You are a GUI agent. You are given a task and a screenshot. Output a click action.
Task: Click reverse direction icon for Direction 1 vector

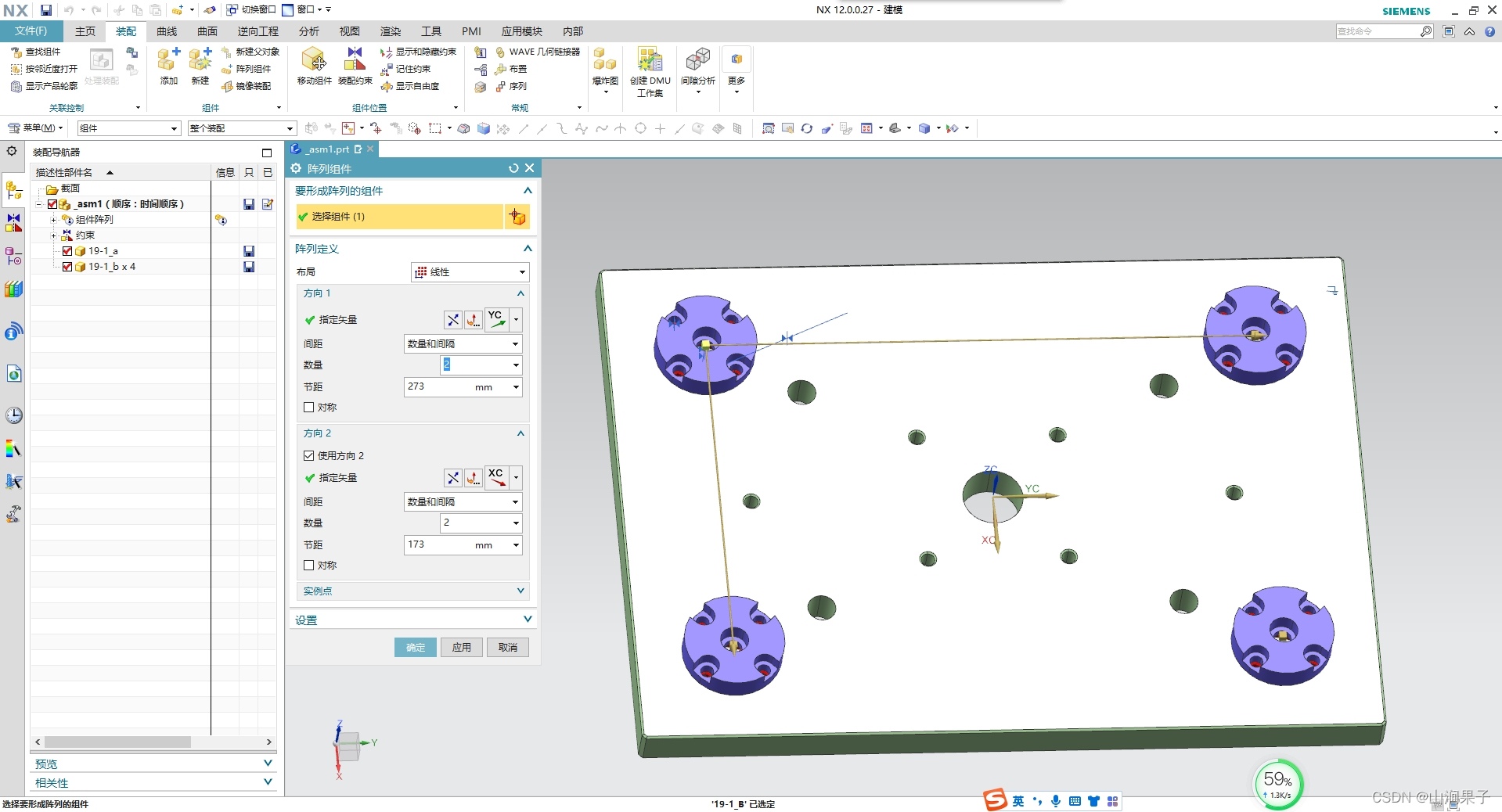(453, 319)
